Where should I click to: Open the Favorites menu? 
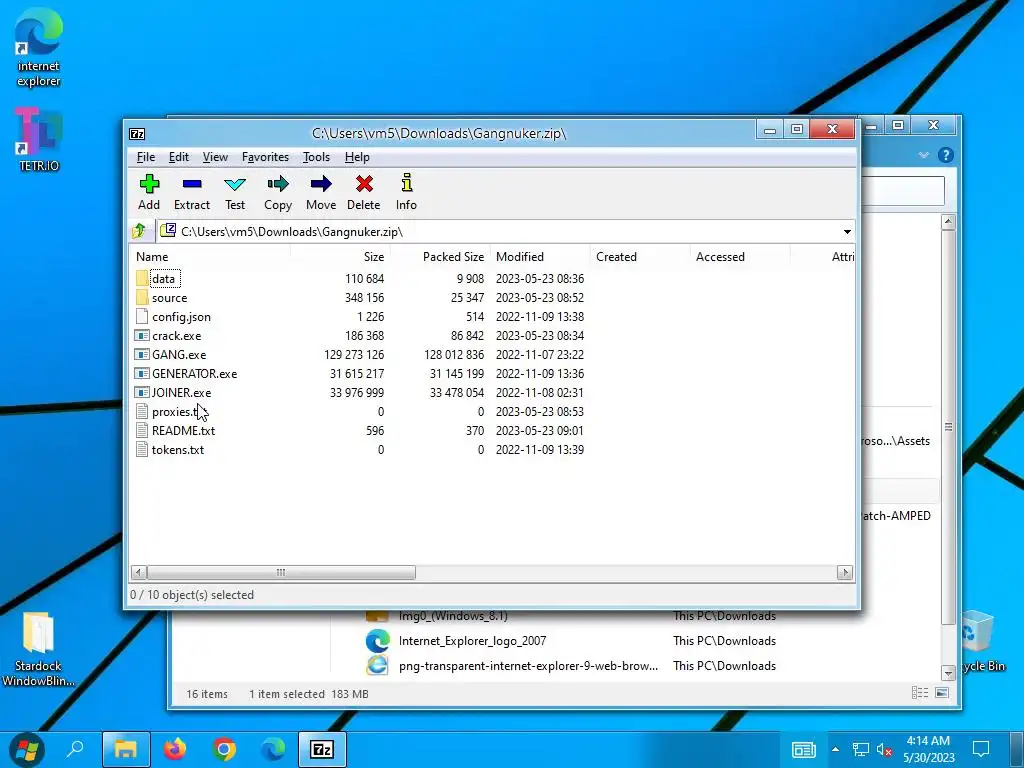click(265, 157)
